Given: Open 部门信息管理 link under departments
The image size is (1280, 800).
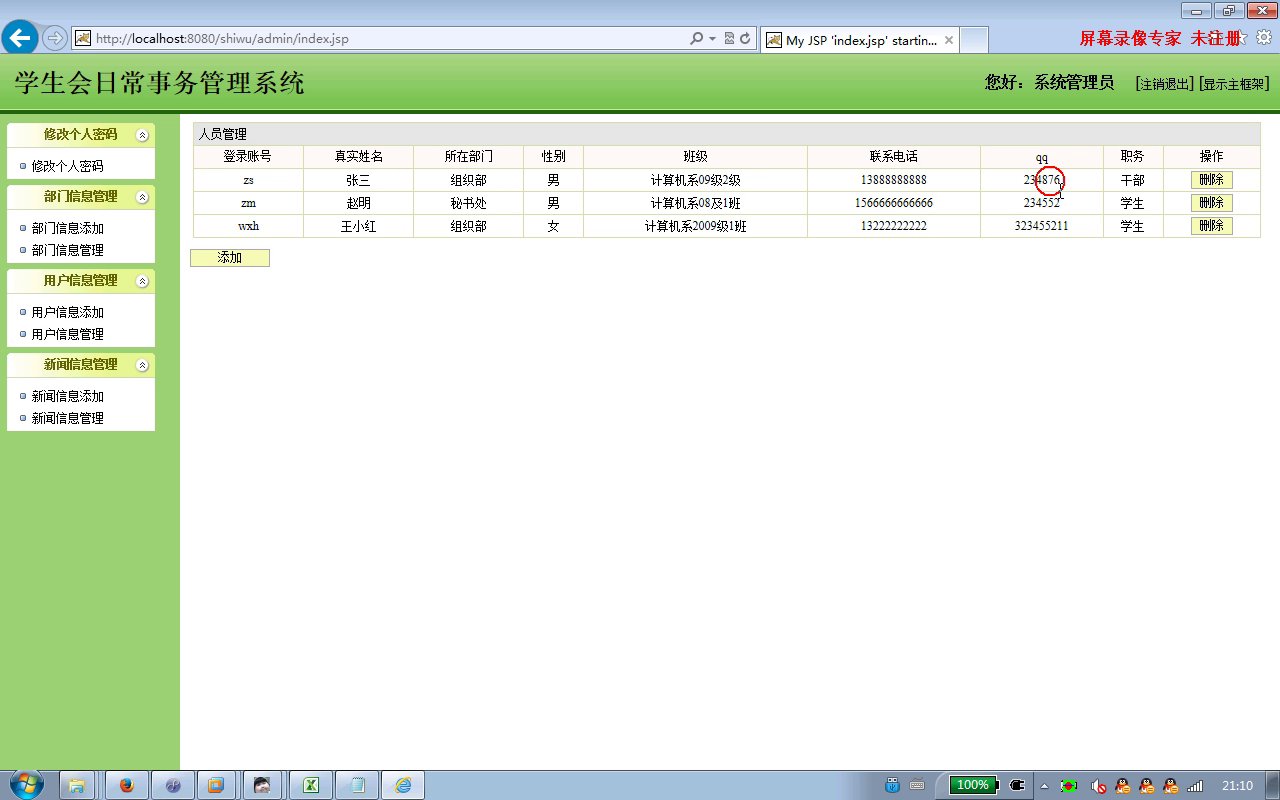Looking at the screenshot, I should (67, 250).
